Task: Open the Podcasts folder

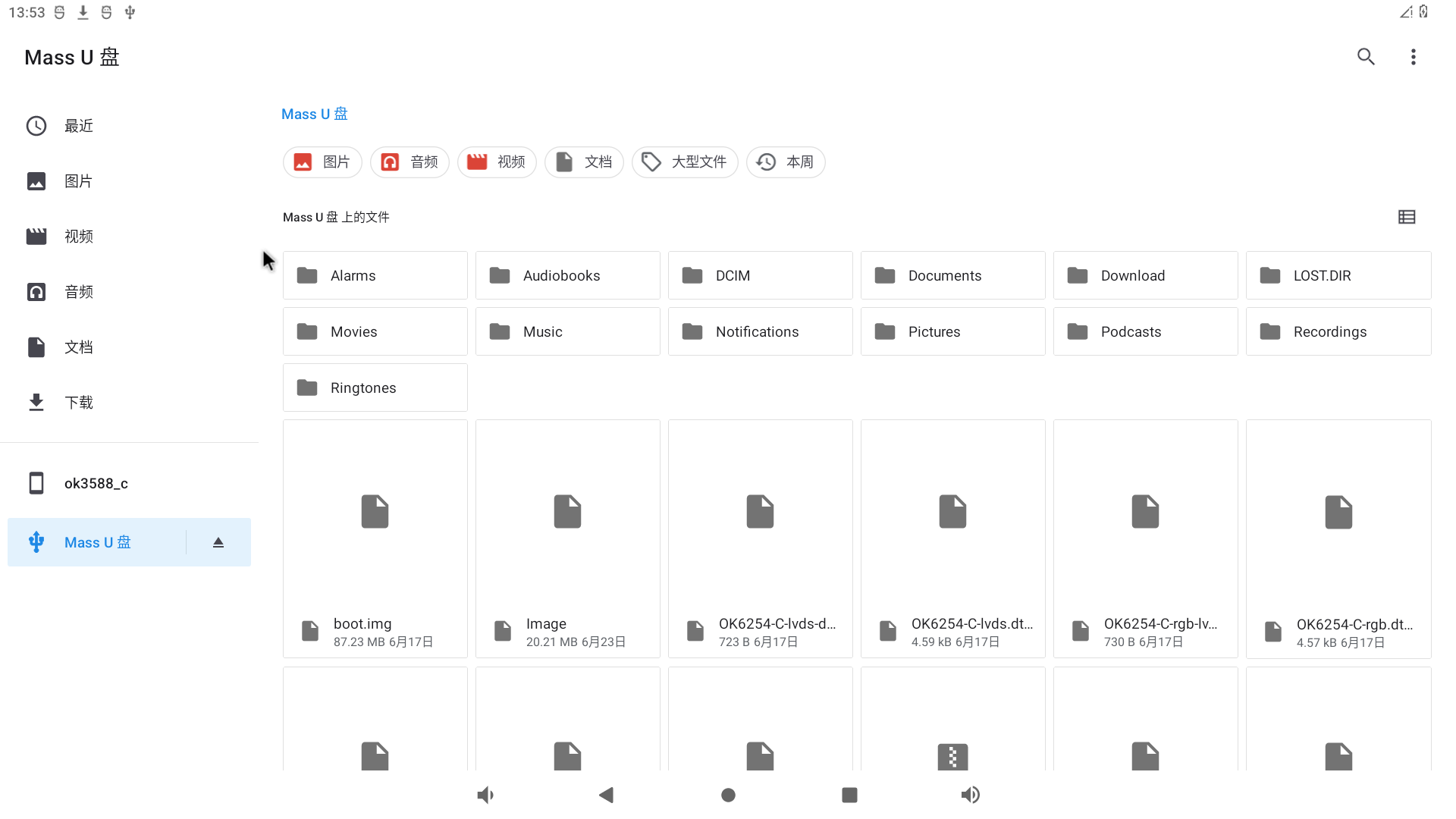Action: (1146, 331)
